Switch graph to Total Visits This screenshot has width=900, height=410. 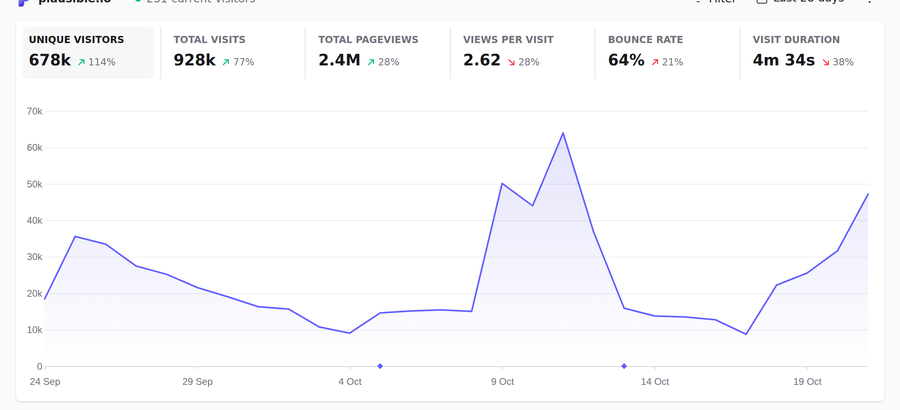point(232,53)
